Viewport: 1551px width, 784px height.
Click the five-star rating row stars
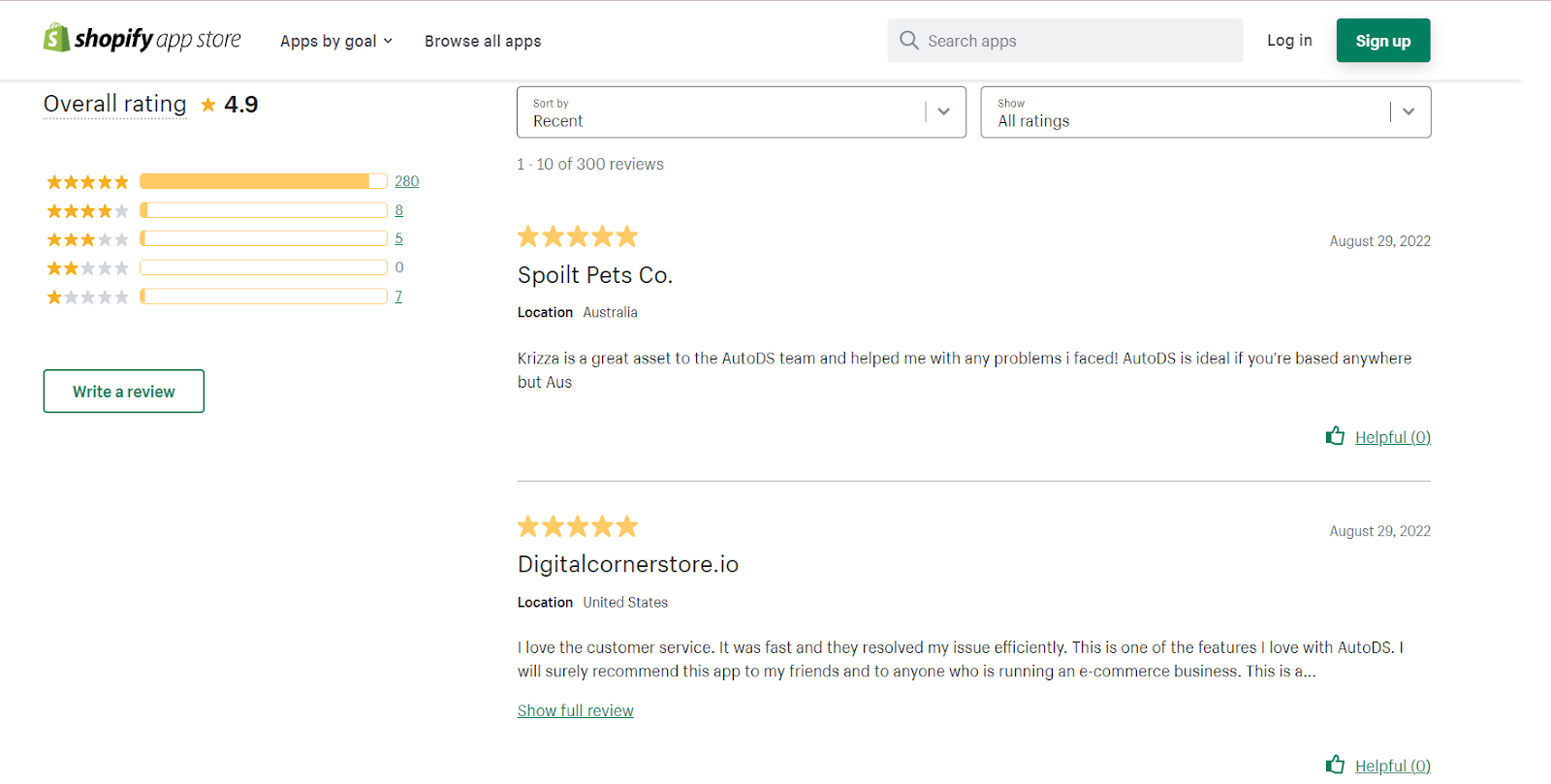[87, 182]
